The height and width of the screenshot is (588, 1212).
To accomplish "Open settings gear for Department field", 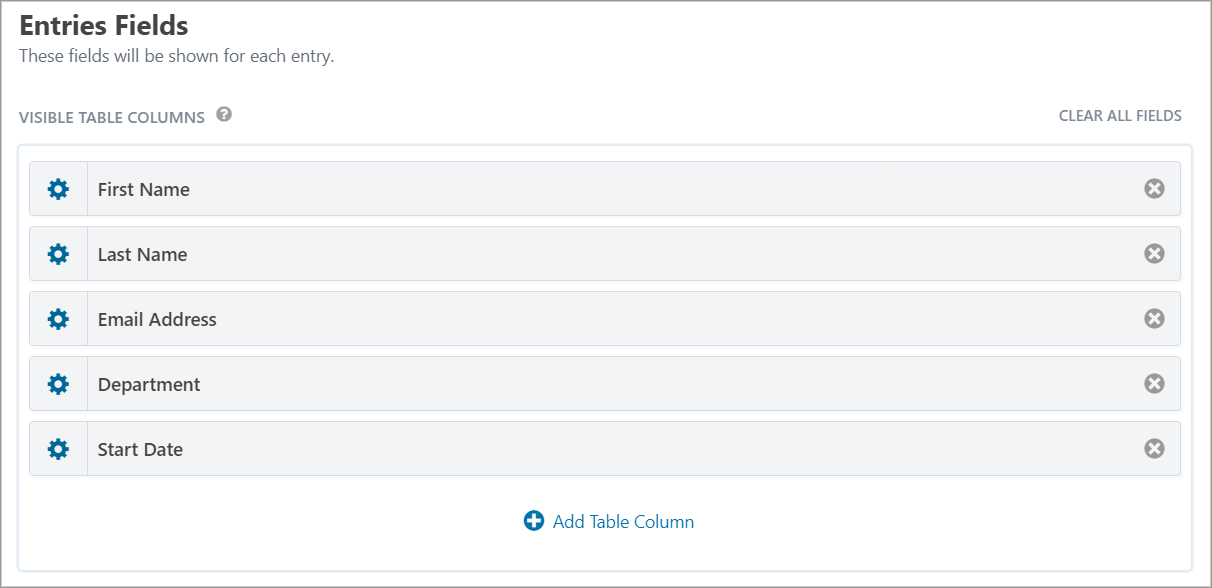I will (59, 384).
